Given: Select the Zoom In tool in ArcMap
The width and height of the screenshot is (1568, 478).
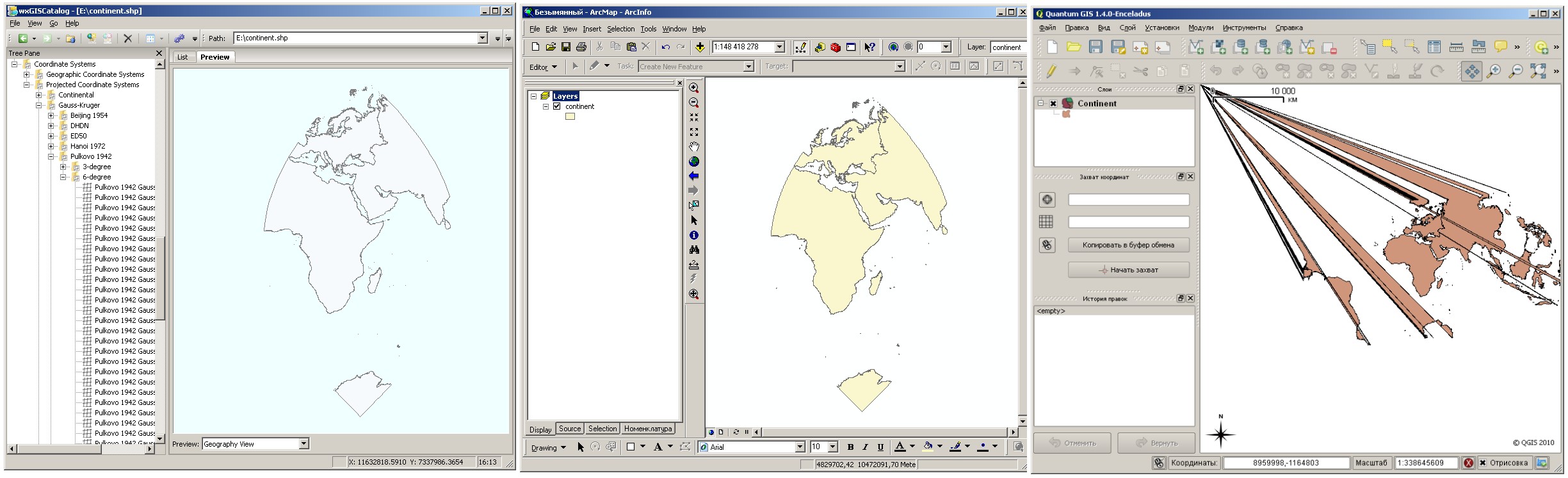Looking at the screenshot, I should click(694, 88).
